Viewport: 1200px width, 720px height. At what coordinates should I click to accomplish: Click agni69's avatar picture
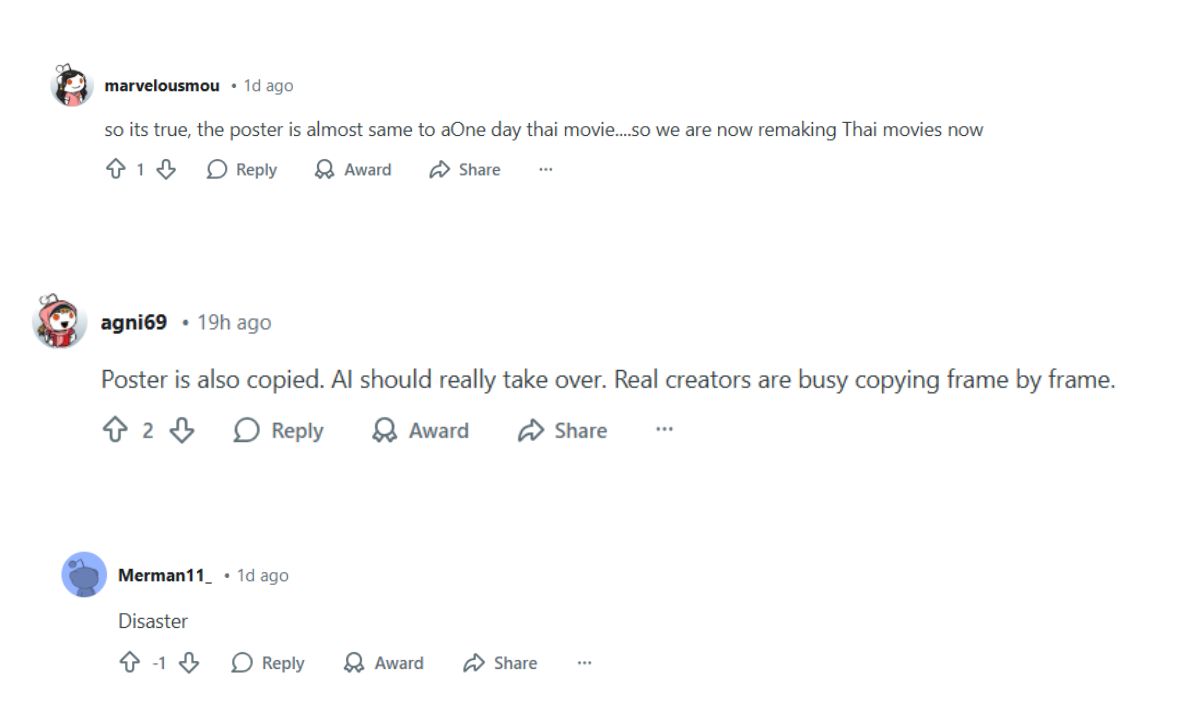pos(59,322)
